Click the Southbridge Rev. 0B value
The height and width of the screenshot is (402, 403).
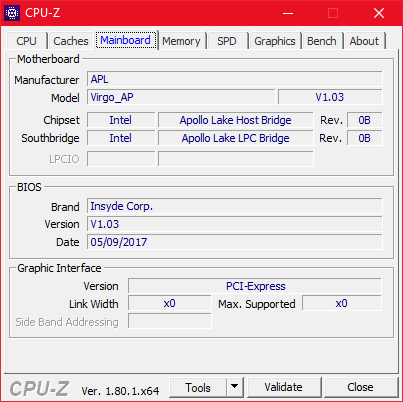click(x=365, y=138)
